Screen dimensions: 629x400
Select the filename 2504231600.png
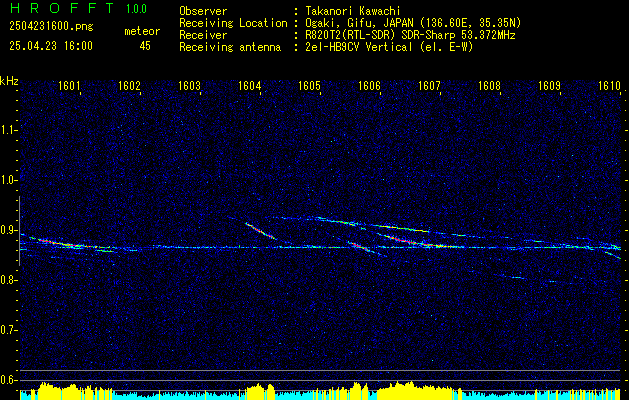point(51,27)
